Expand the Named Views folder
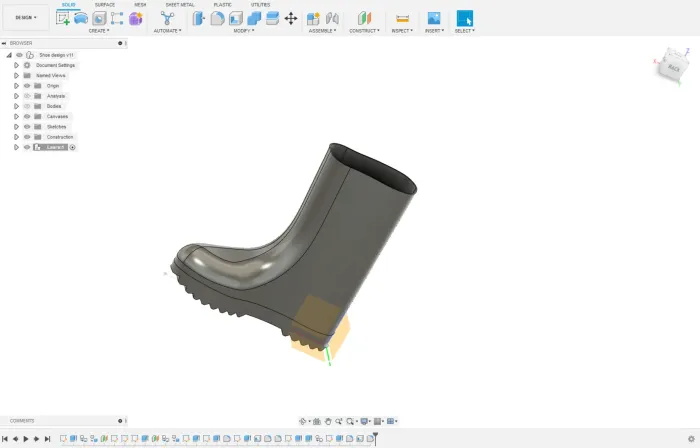Screen dimensions: 700x448 click(17, 75)
